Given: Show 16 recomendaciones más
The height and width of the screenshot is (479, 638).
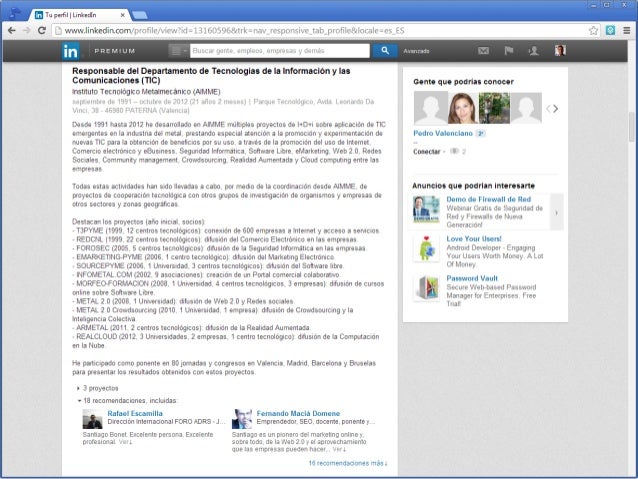Looking at the screenshot, I should [x=348, y=463].
